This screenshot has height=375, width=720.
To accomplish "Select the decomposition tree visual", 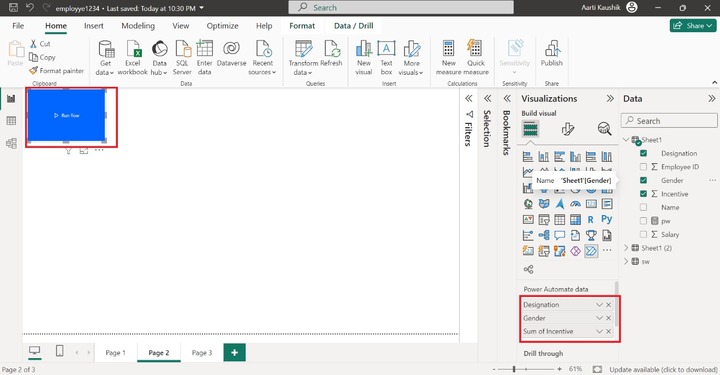I will [544, 235].
